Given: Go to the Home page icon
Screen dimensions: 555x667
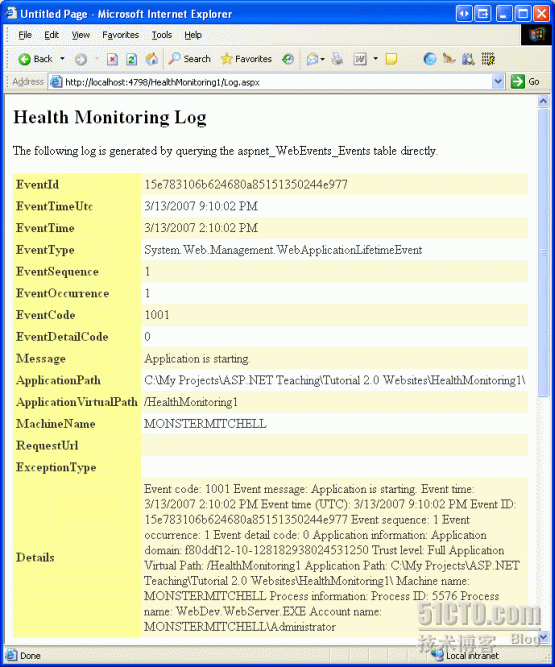Looking at the screenshot, I should [x=151, y=59].
